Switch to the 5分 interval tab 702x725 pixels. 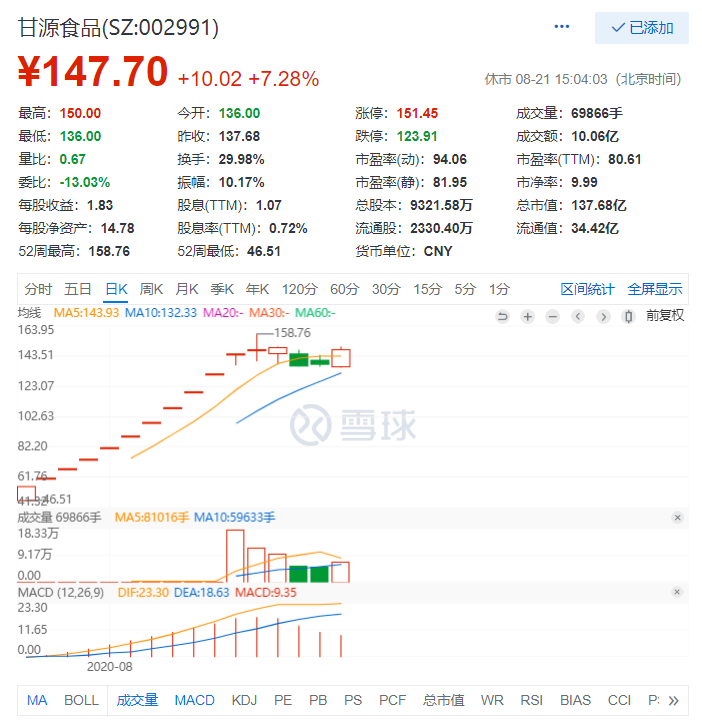pyautogui.click(x=465, y=289)
